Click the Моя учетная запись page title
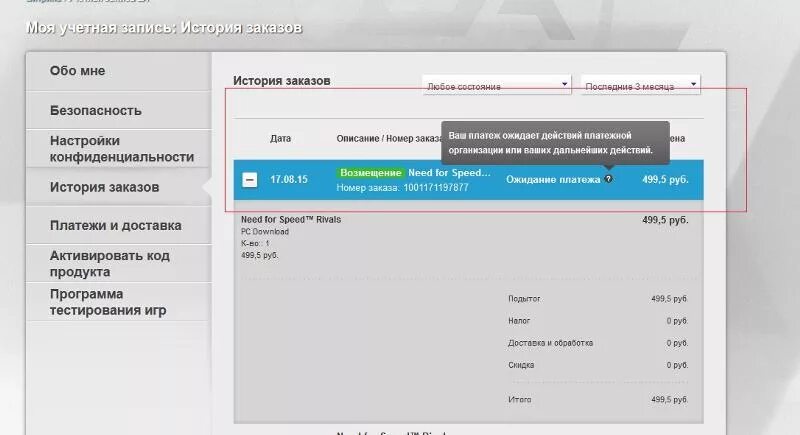Image resolution: width=800 pixels, height=435 pixels. point(164,28)
